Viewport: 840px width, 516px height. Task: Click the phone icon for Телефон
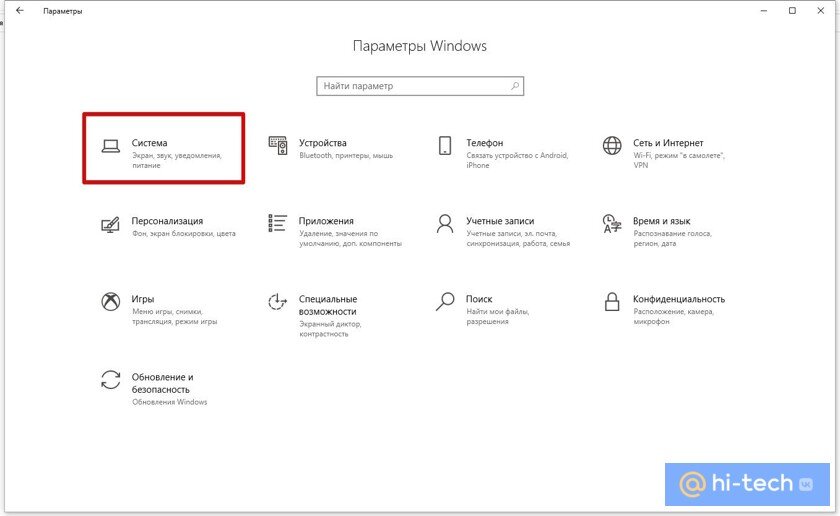pos(445,145)
